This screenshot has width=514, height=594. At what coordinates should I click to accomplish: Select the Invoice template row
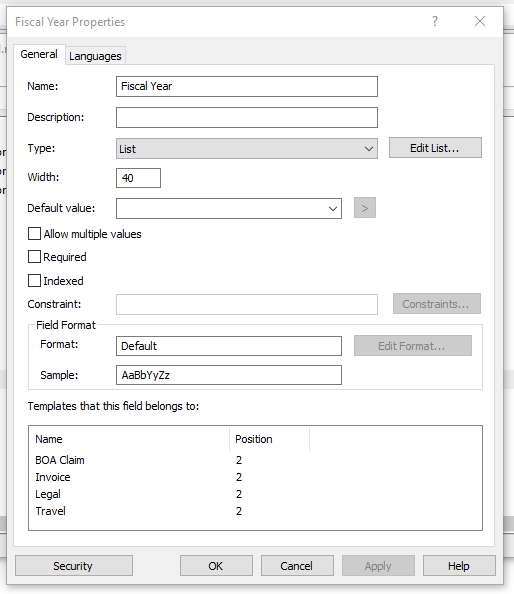255,477
